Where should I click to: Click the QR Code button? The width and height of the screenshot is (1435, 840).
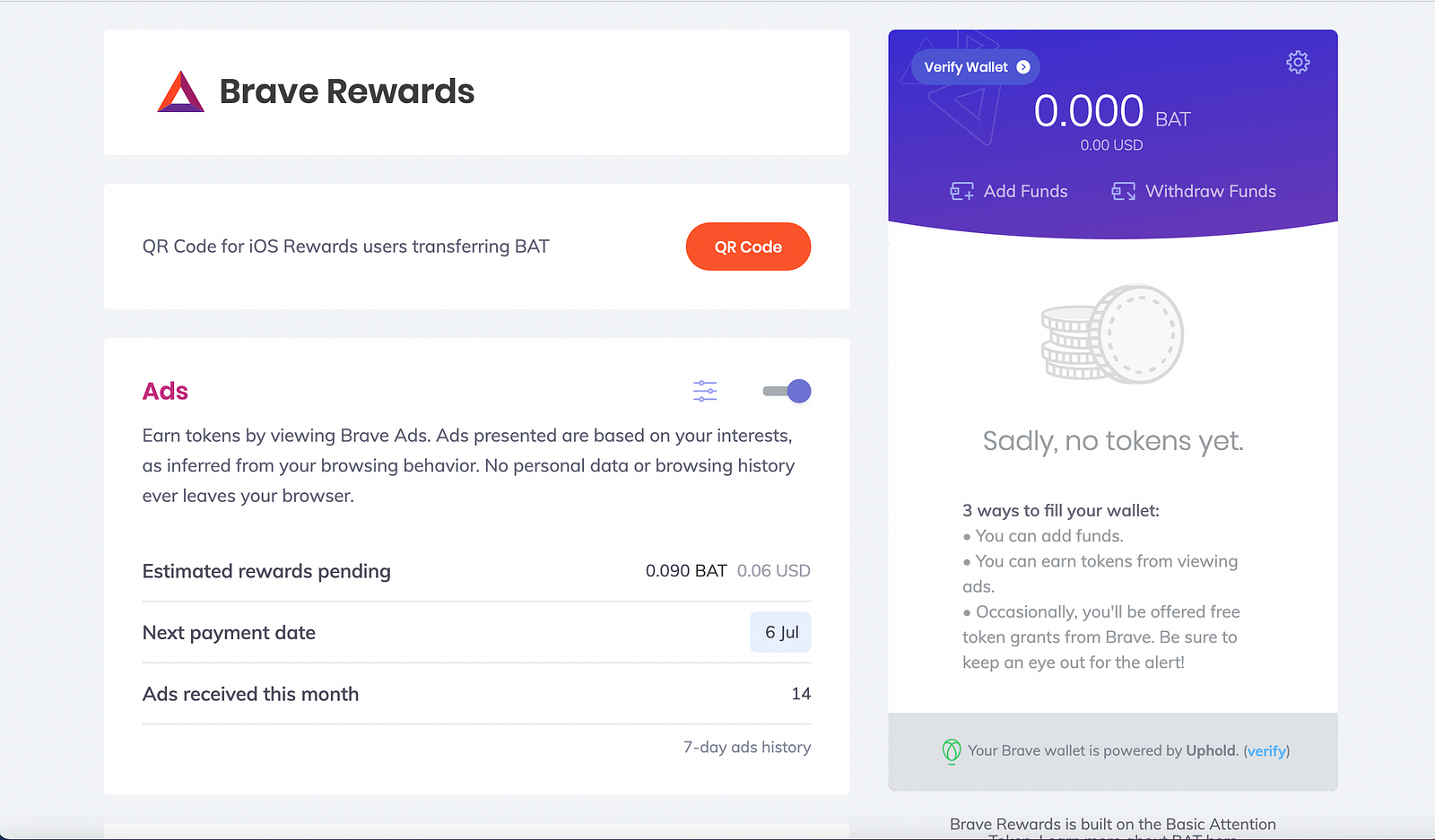pyautogui.click(x=748, y=247)
